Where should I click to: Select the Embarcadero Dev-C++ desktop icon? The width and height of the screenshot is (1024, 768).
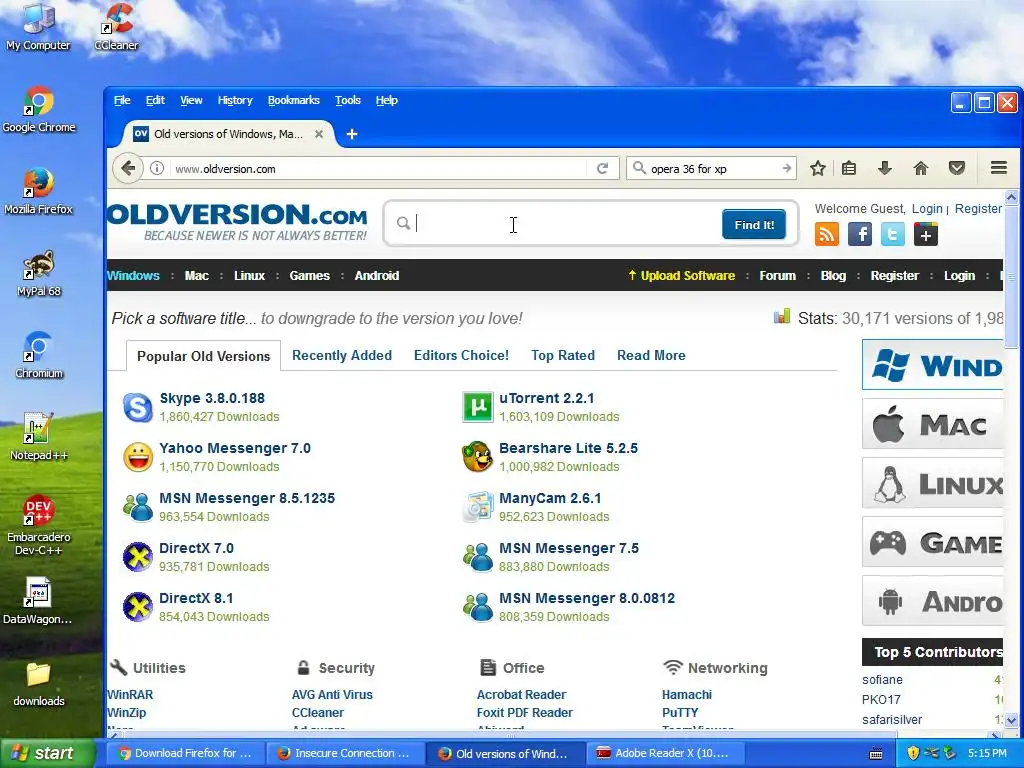point(39,526)
